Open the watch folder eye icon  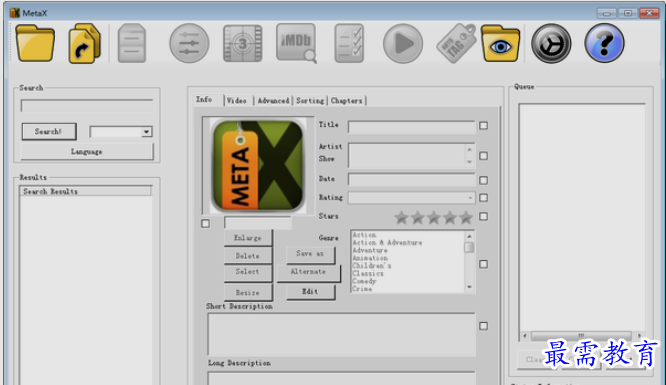[500, 43]
